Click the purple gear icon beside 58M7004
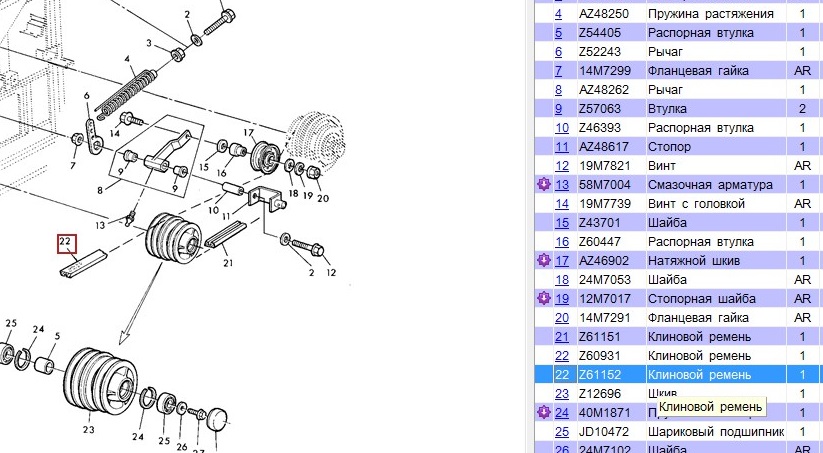 point(543,185)
